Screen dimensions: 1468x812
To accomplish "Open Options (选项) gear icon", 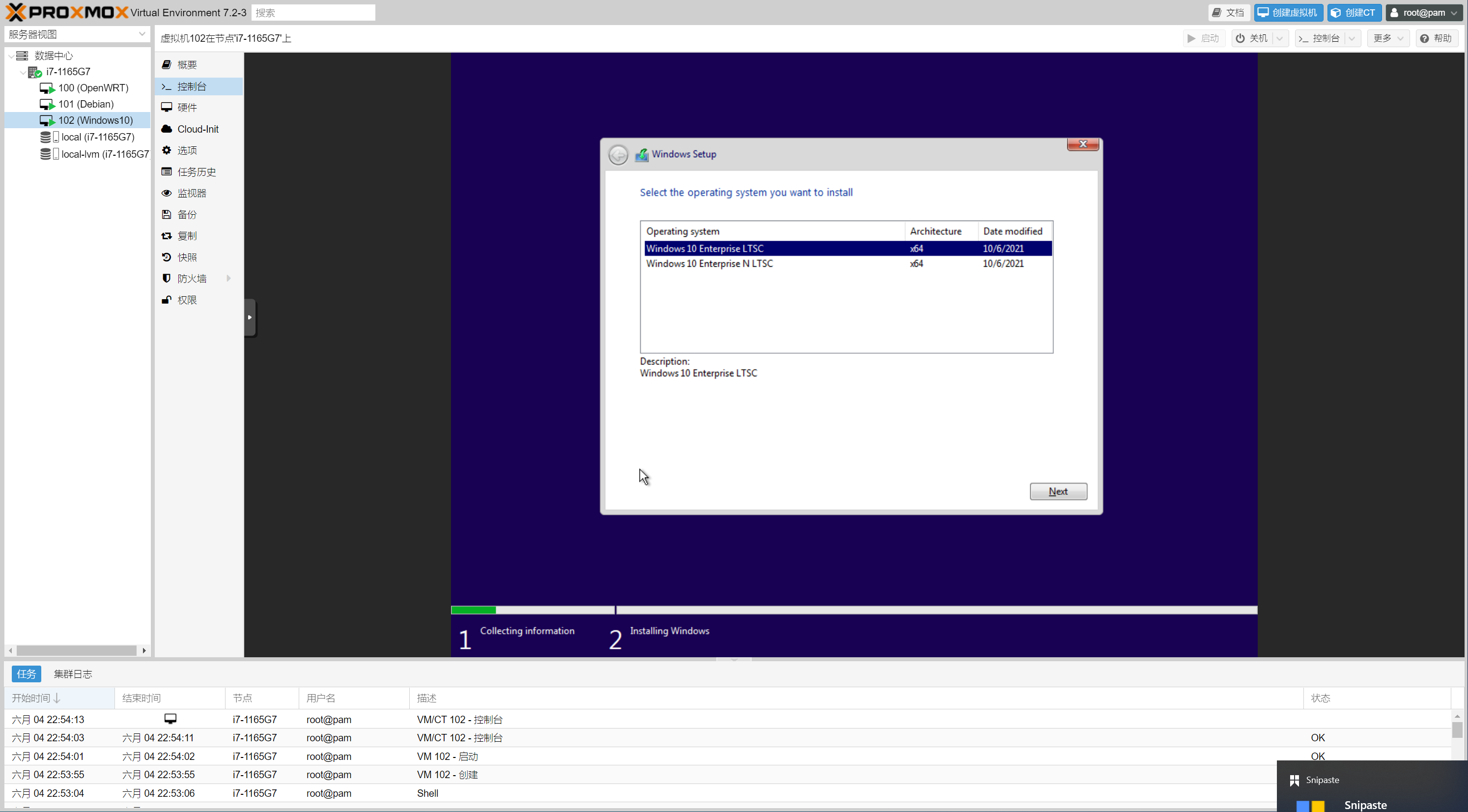I will coord(167,150).
